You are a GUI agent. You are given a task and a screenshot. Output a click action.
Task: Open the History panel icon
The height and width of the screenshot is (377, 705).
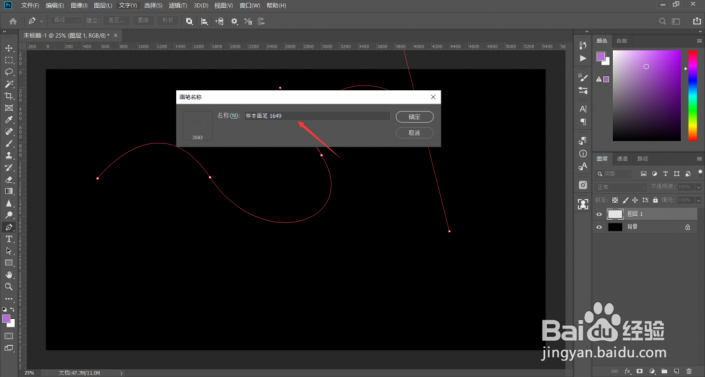pos(583,45)
